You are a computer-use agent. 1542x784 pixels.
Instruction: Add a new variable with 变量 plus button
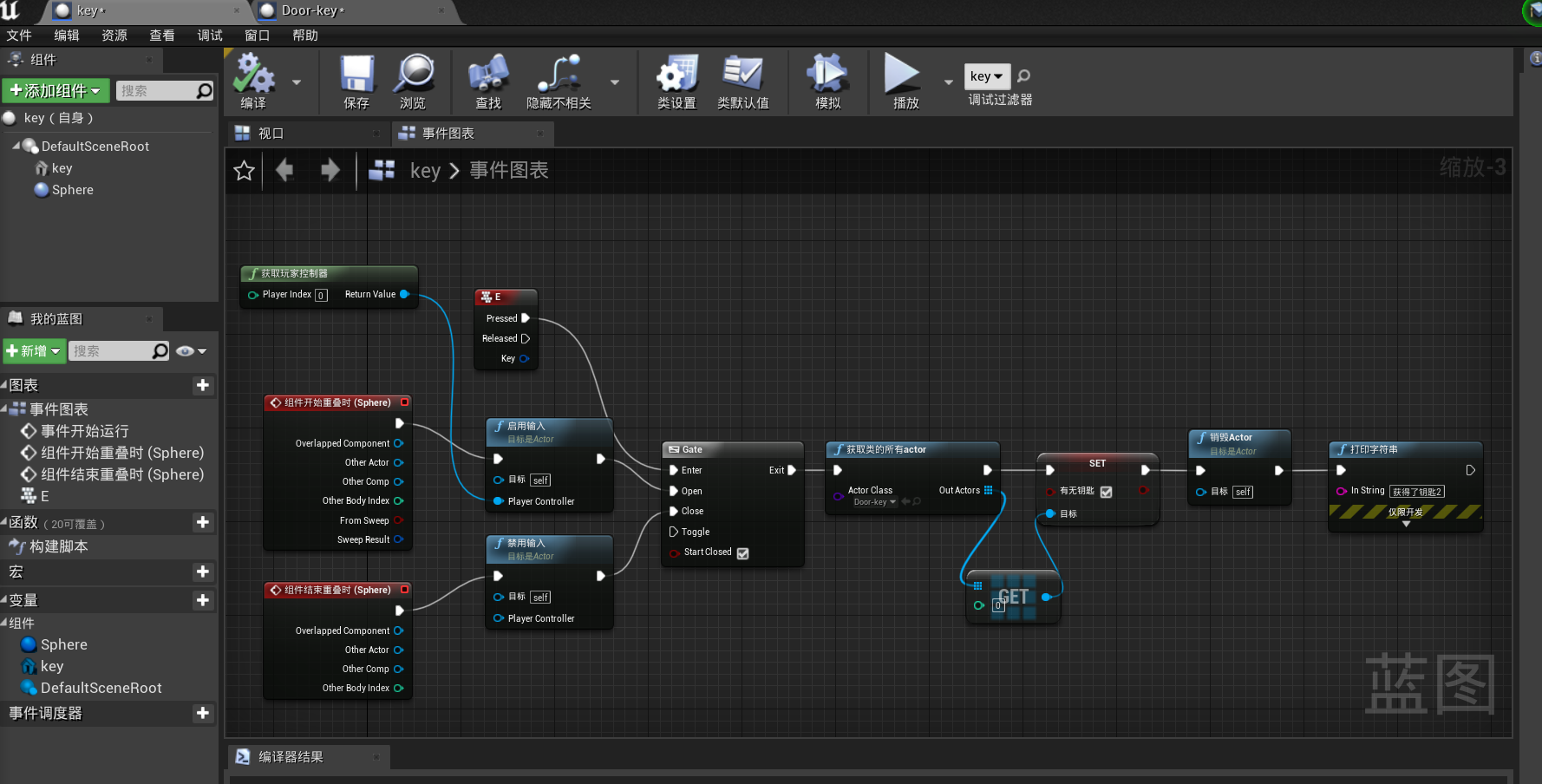click(203, 600)
